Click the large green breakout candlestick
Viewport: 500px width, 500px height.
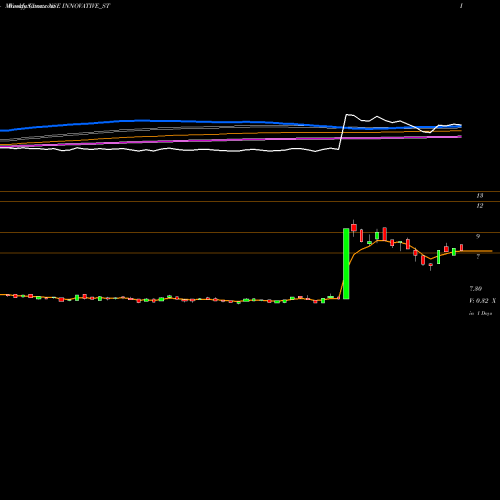pyautogui.click(x=346, y=263)
